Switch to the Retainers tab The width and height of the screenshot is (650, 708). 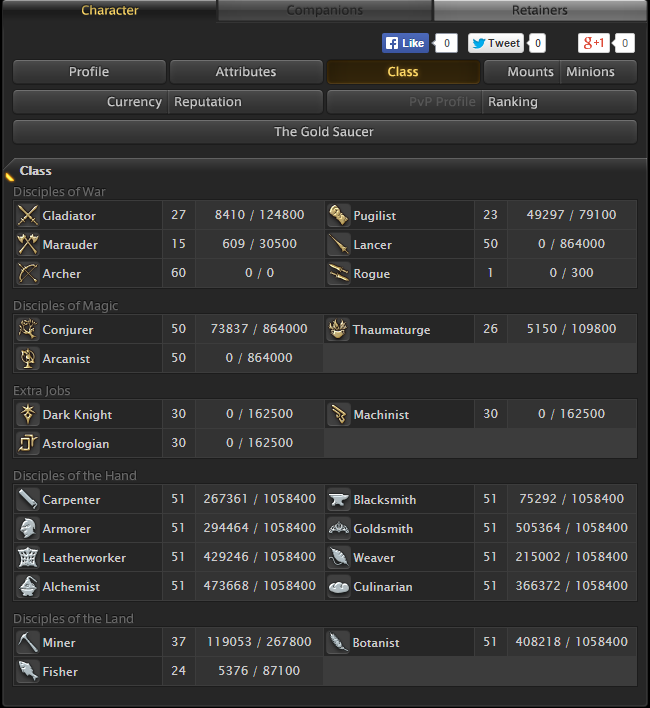click(540, 10)
